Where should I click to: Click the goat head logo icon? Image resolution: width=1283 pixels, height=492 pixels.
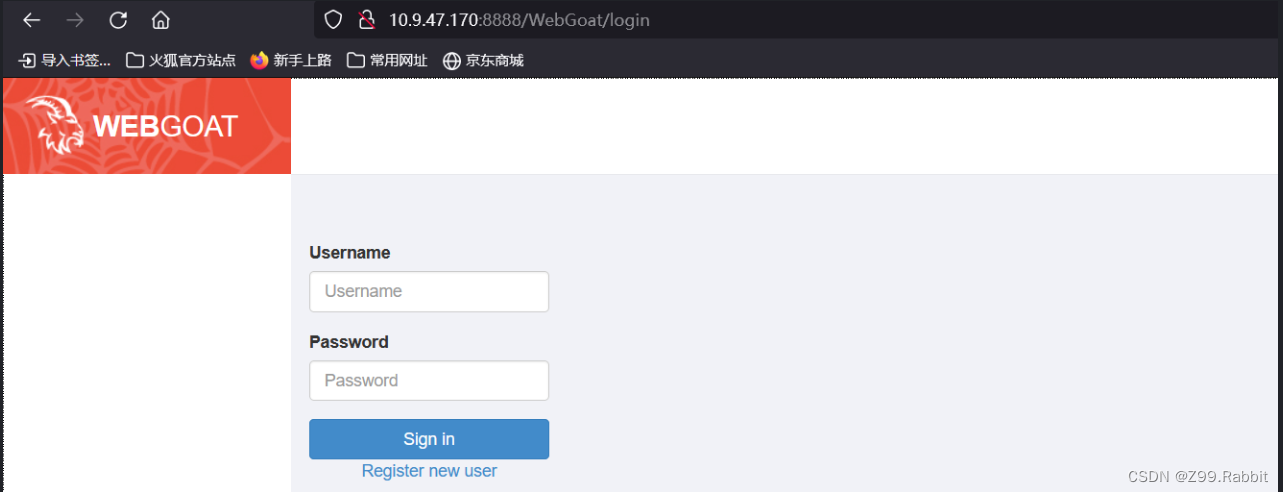click(x=56, y=126)
